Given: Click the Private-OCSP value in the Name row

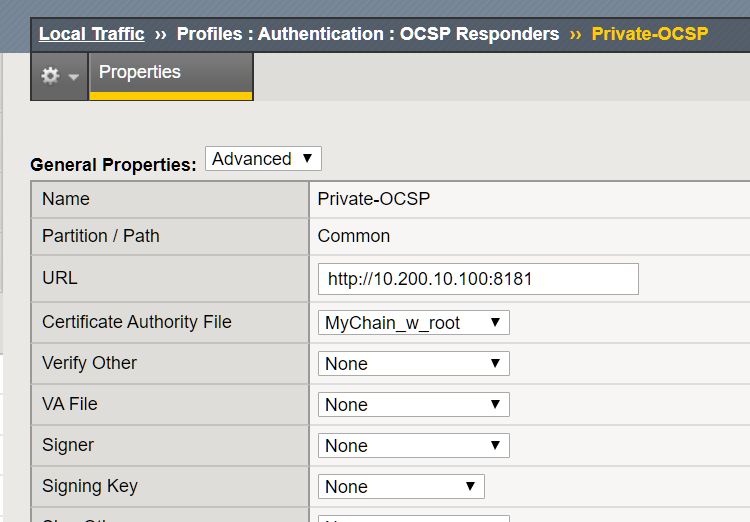Looking at the screenshot, I should 373,199.
